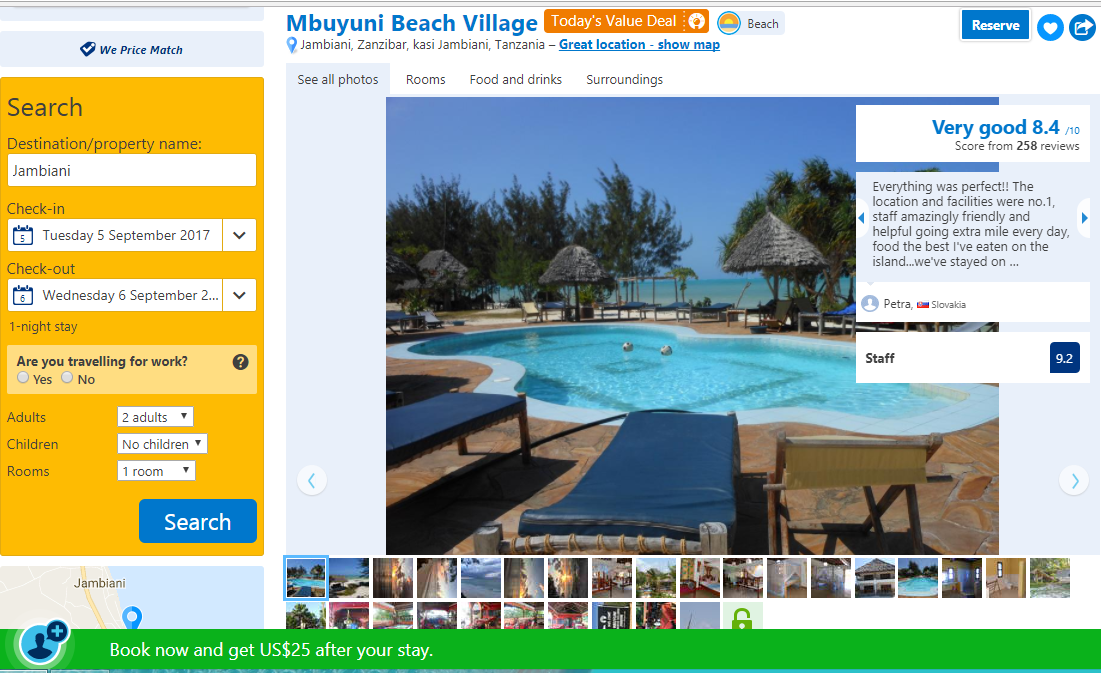Screen dimensions: 1101x673
Task: Select No for travelling for work
Action: tap(67, 378)
